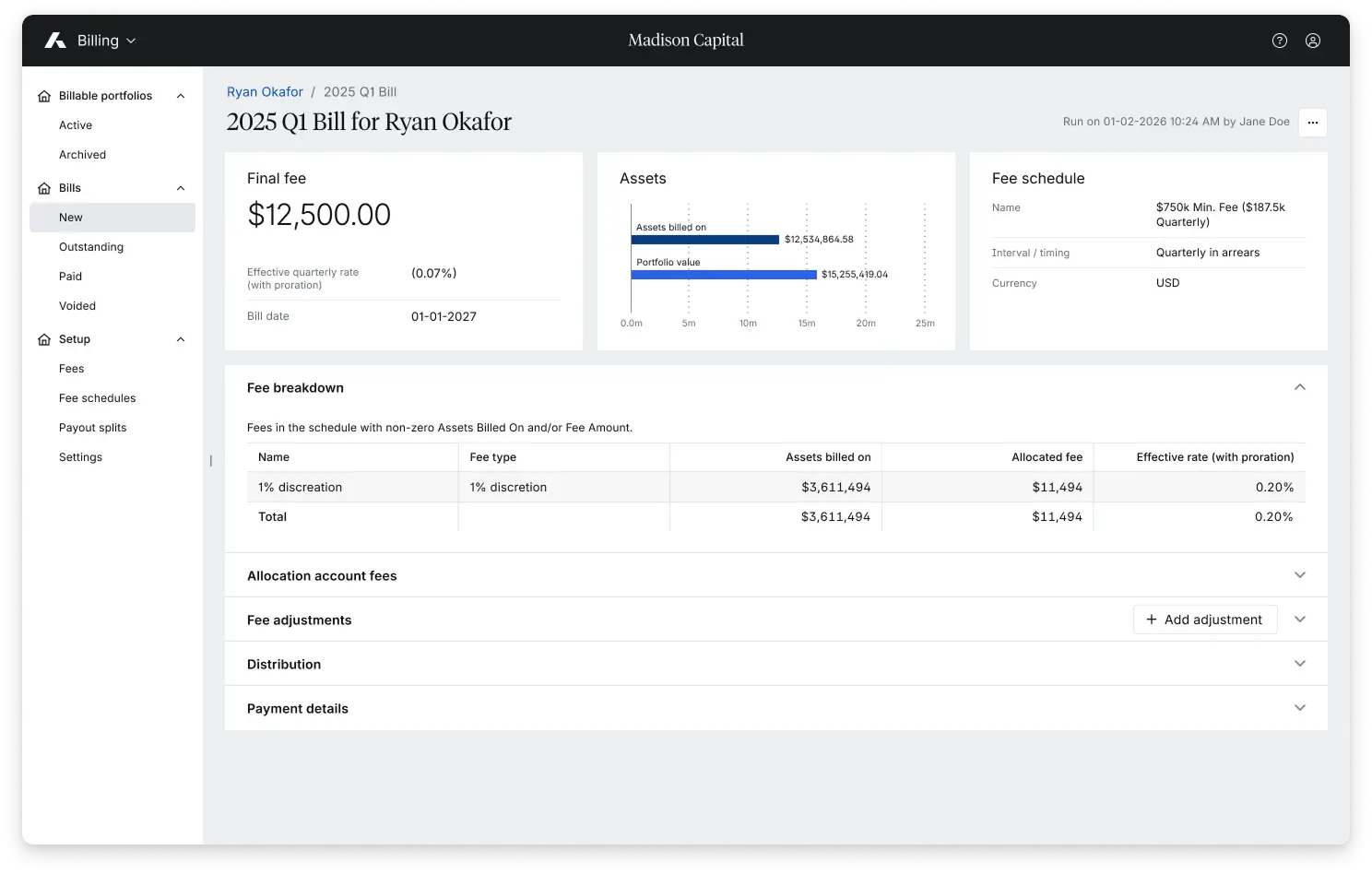Click the $15,255,419.04 chart value label
This screenshot has height=874, width=1372.
pos(855,275)
